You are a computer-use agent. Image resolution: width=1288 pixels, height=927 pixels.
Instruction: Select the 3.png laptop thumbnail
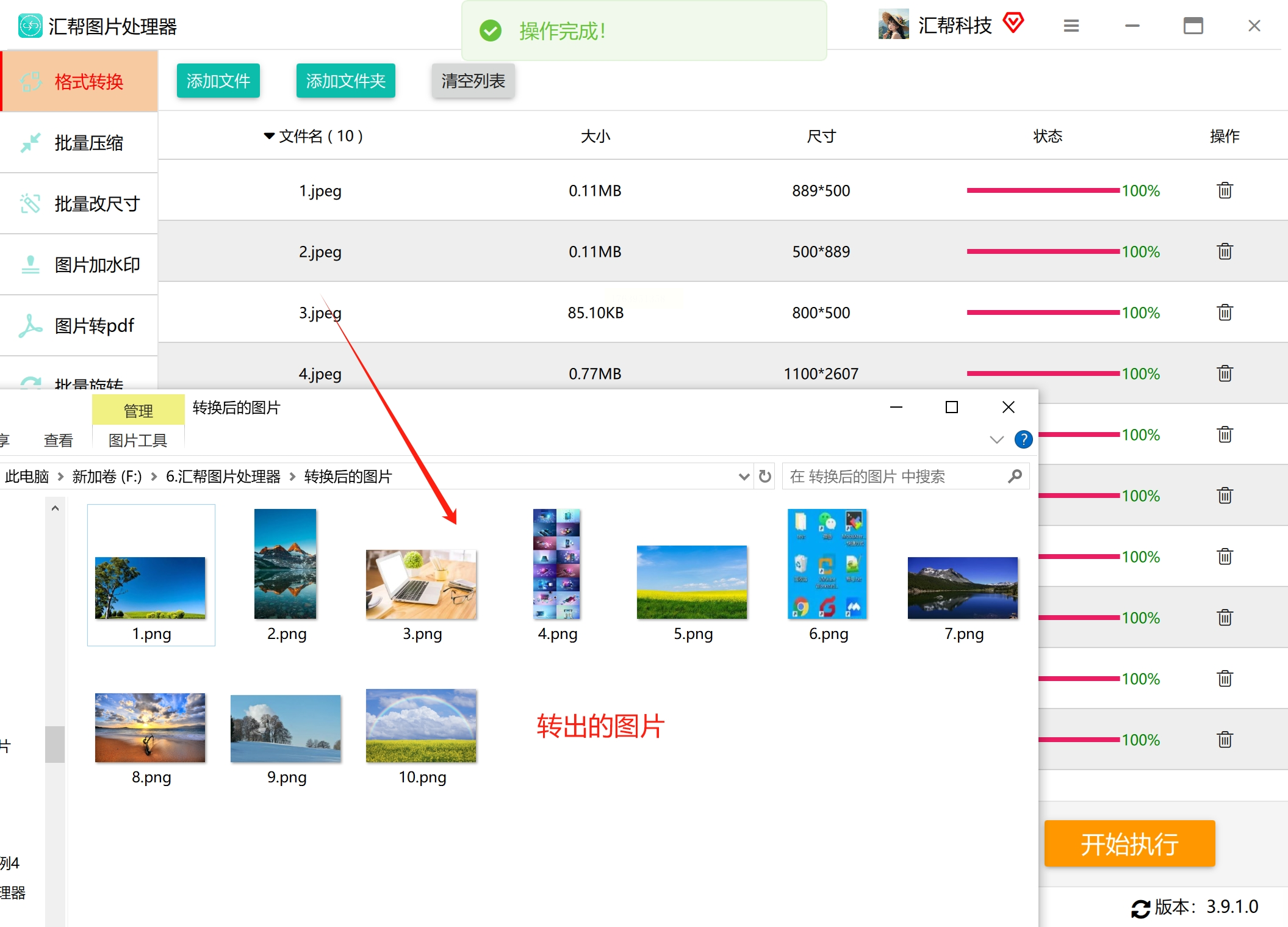coord(421,584)
